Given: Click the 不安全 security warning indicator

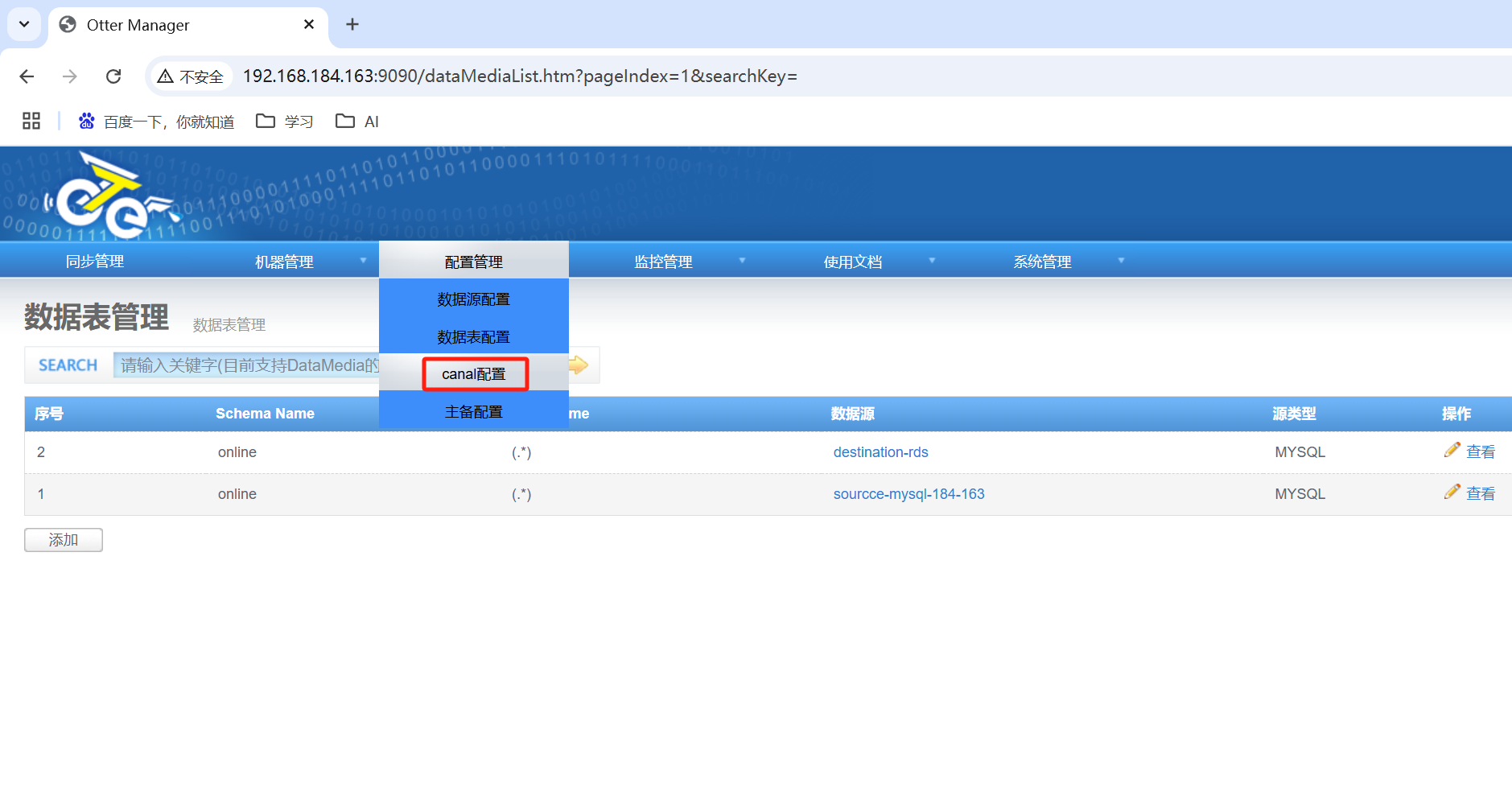Looking at the screenshot, I should (x=191, y=76).
